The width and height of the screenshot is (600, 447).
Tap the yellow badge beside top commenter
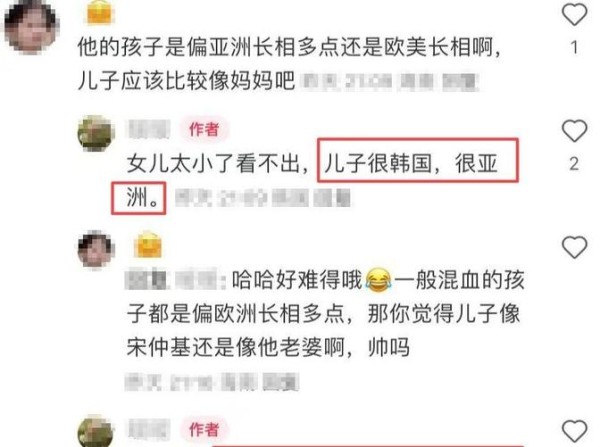pos(99,11)
